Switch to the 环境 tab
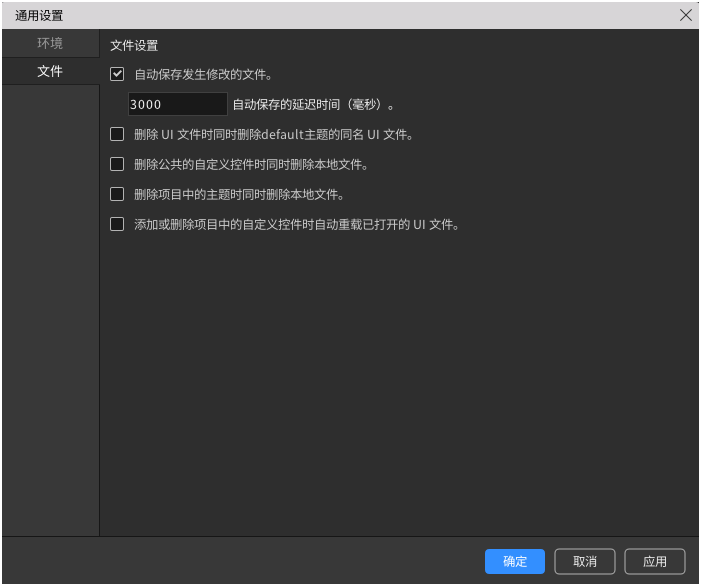 click(50, 43)
